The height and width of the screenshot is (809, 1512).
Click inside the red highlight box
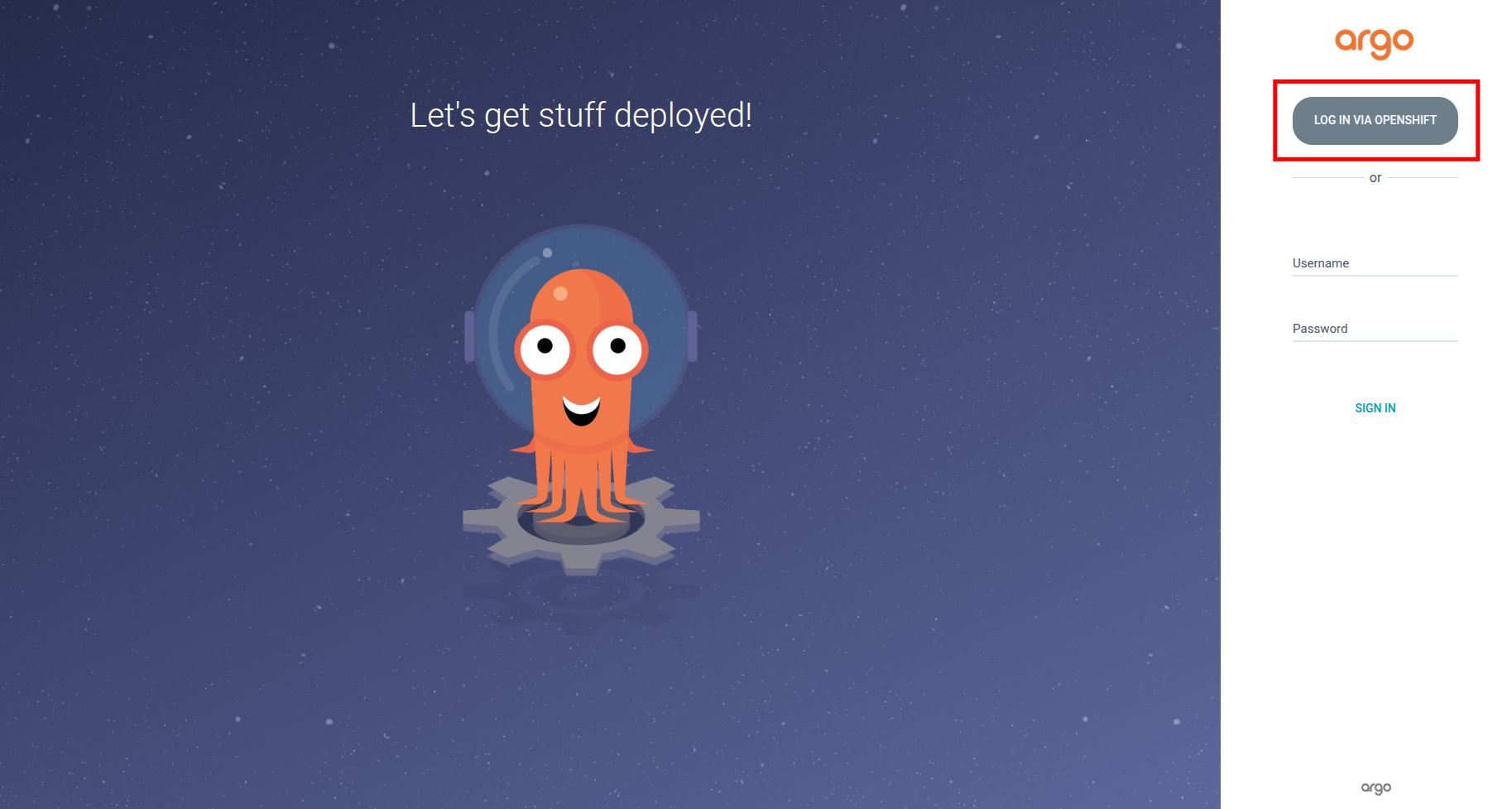(1375, 120)
